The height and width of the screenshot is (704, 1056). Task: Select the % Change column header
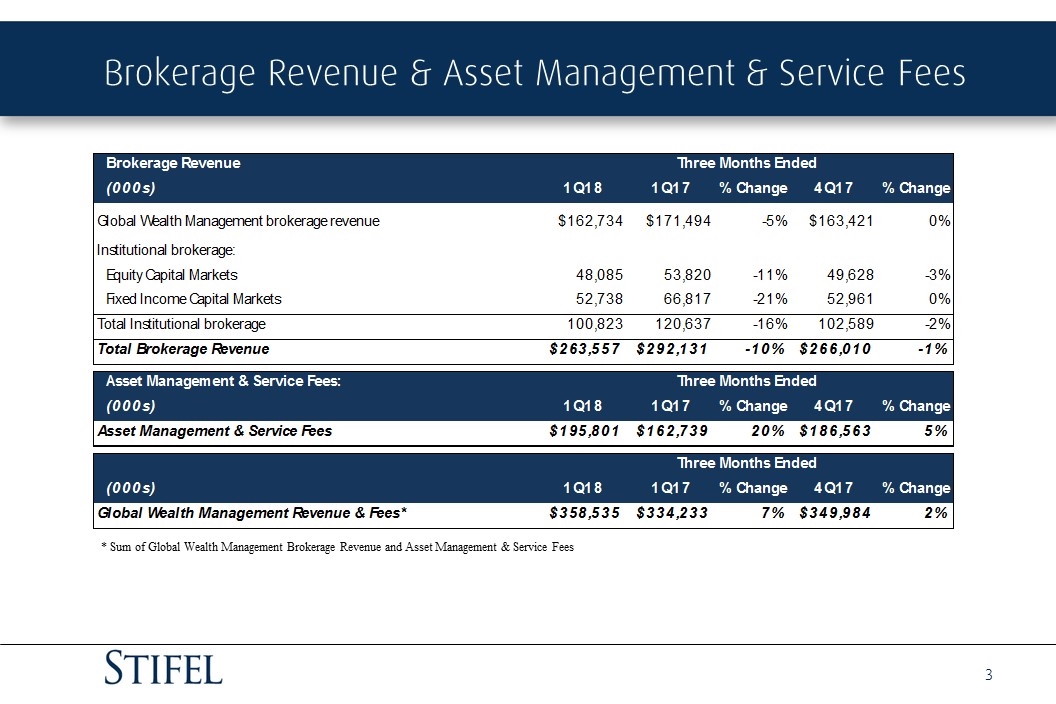coord(752,187)
